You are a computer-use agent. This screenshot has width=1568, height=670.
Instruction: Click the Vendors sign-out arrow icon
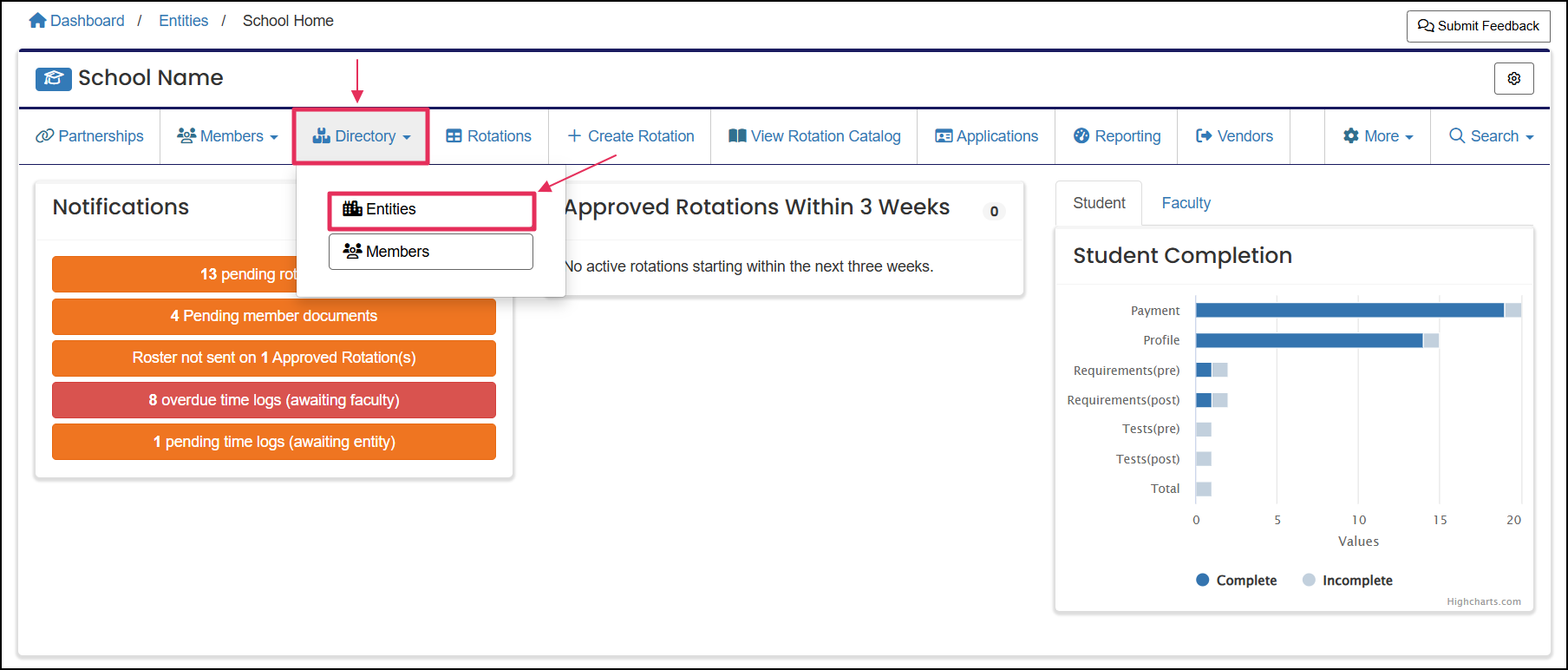coord(1204,136)
